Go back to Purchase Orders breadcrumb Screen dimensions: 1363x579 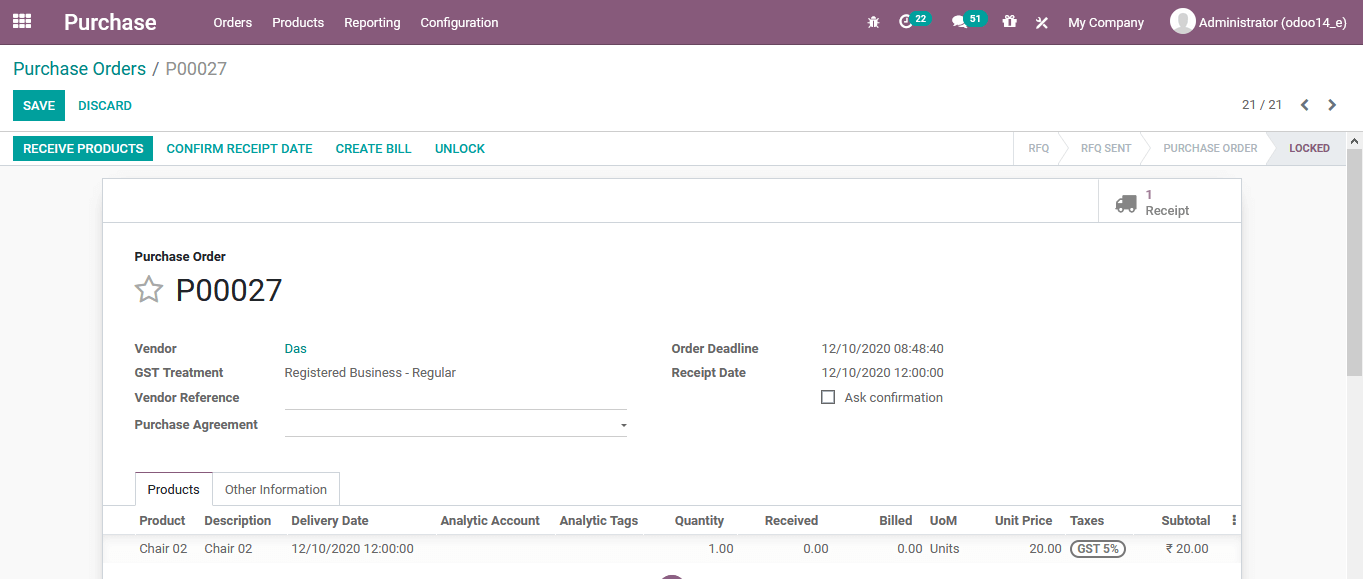79,69
